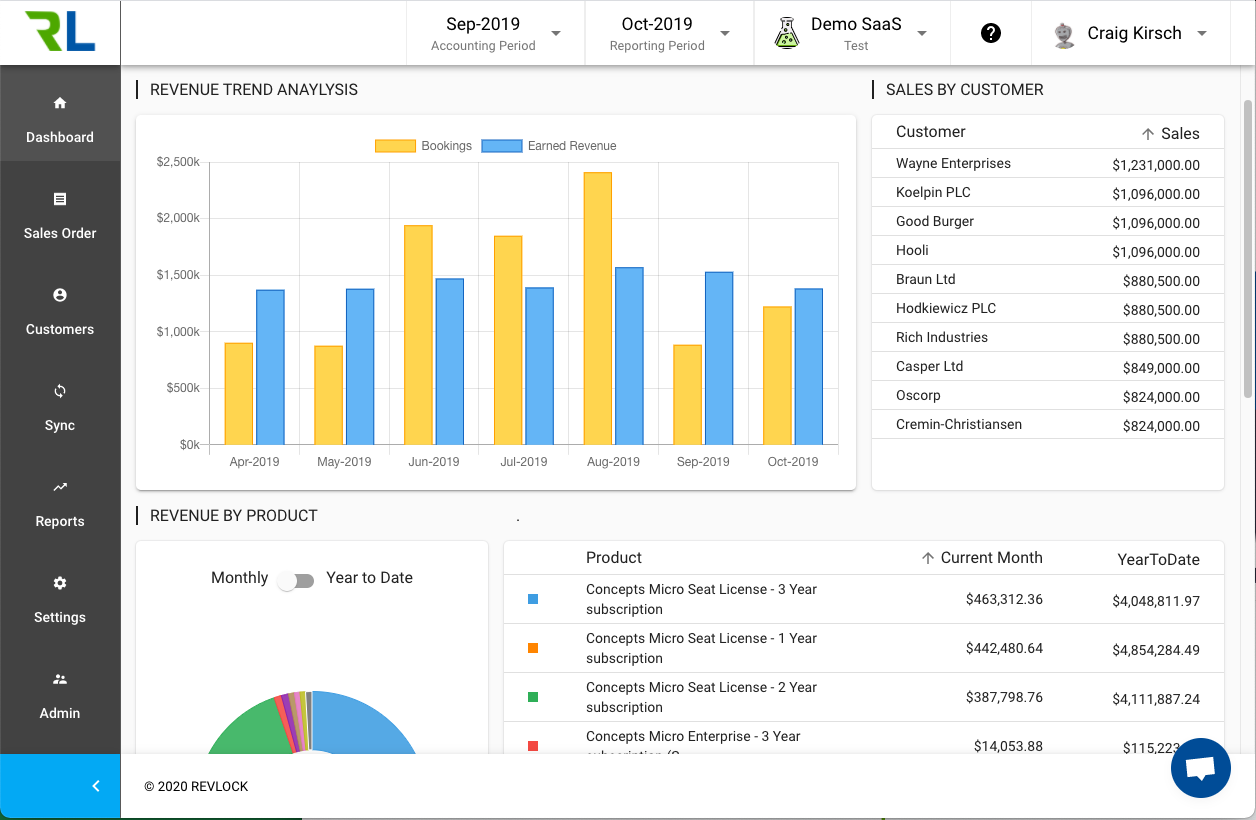The height and width of the screenshot is (820, 1256).
Task: Select the Hooli customer row
Action: tap(1048, 251)
